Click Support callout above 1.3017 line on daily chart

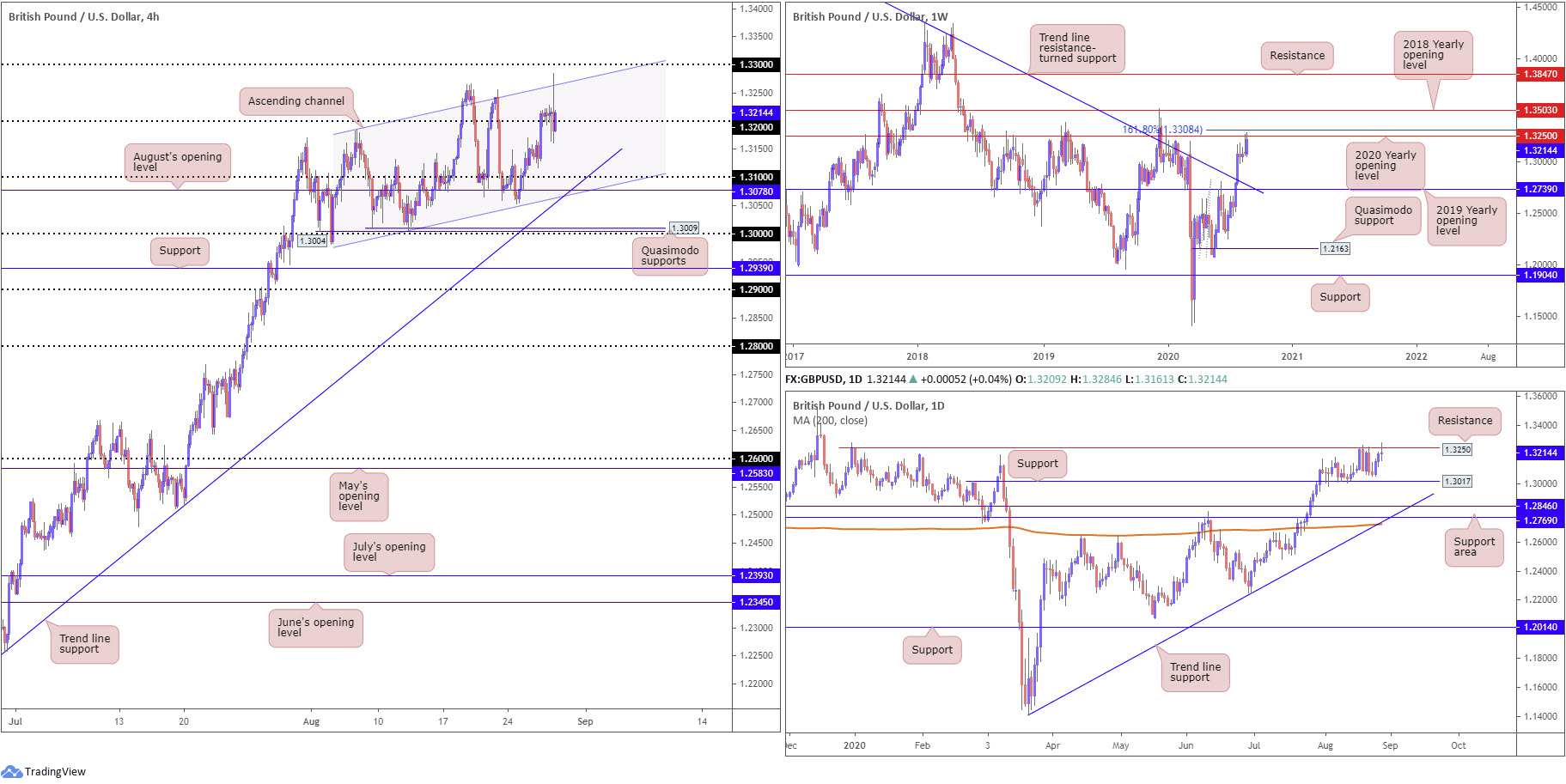1037,464
